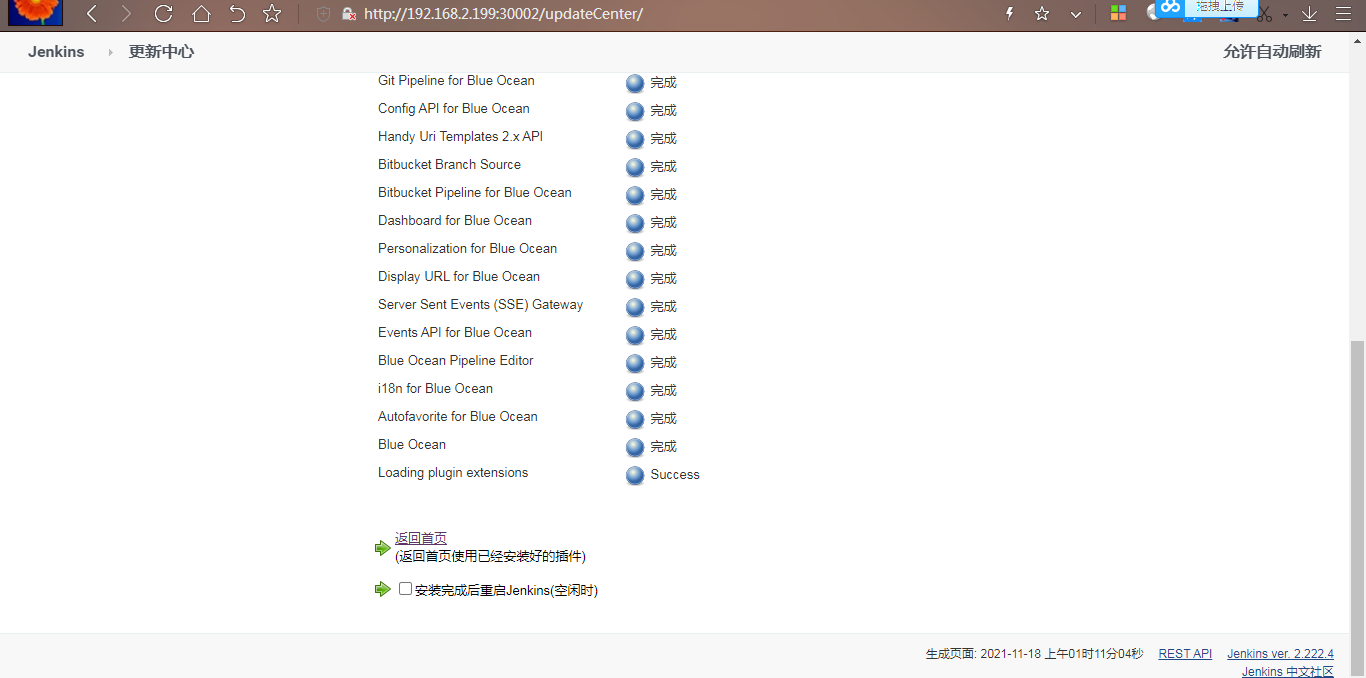Open the downloads arrow icon
1366x678 pixels.
click(x=1309, y=14)
